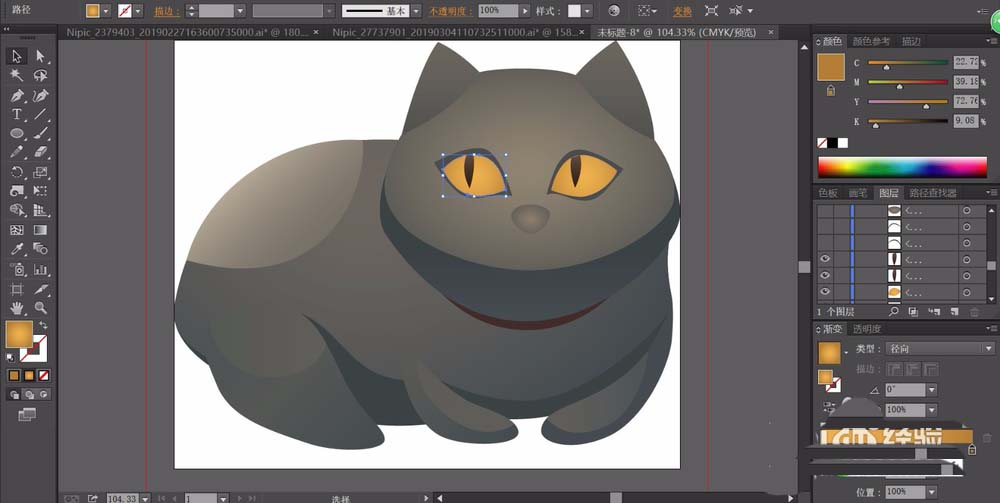Image resolution: width=1000 pixels, height=503 pixels.
Task: Select the Scale tool
Action: (40, 172)
